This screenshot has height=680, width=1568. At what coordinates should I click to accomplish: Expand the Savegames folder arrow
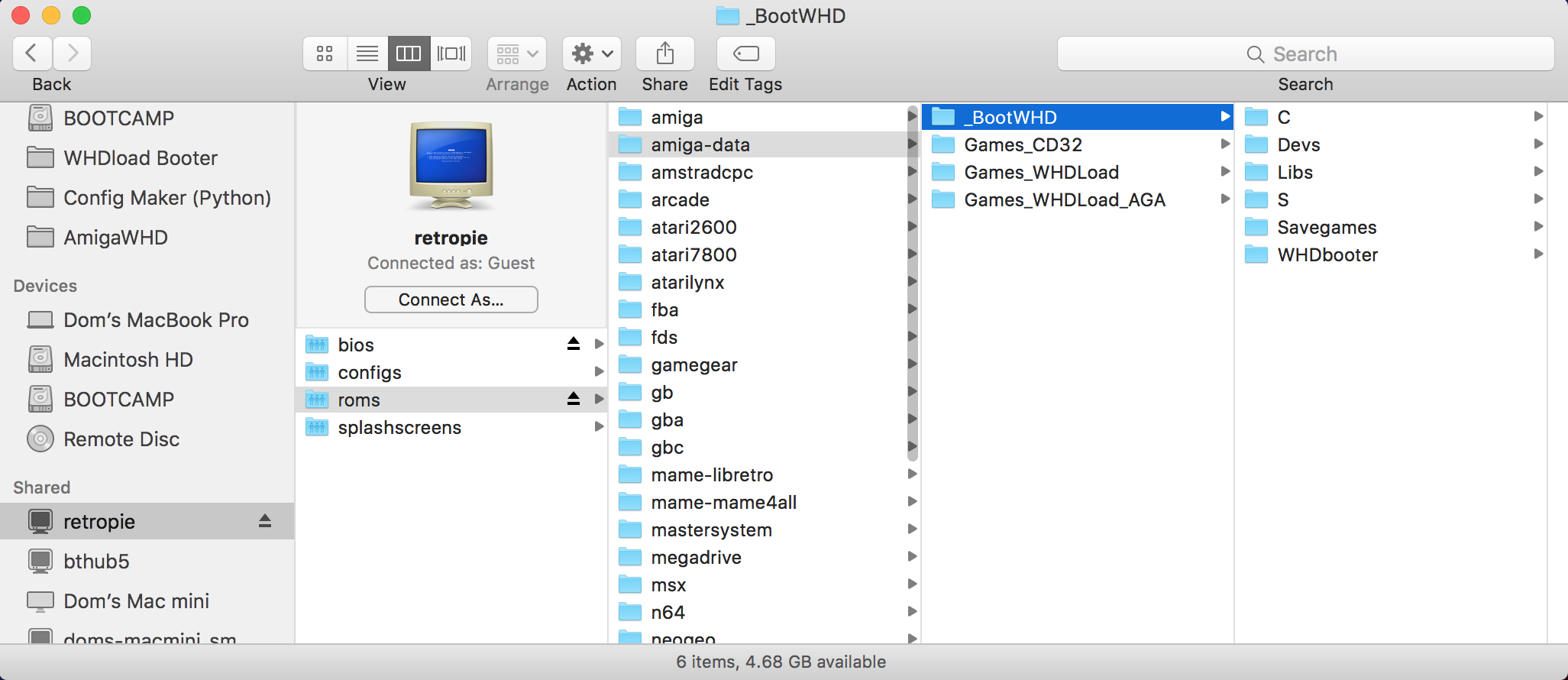tap(1538, 227)
